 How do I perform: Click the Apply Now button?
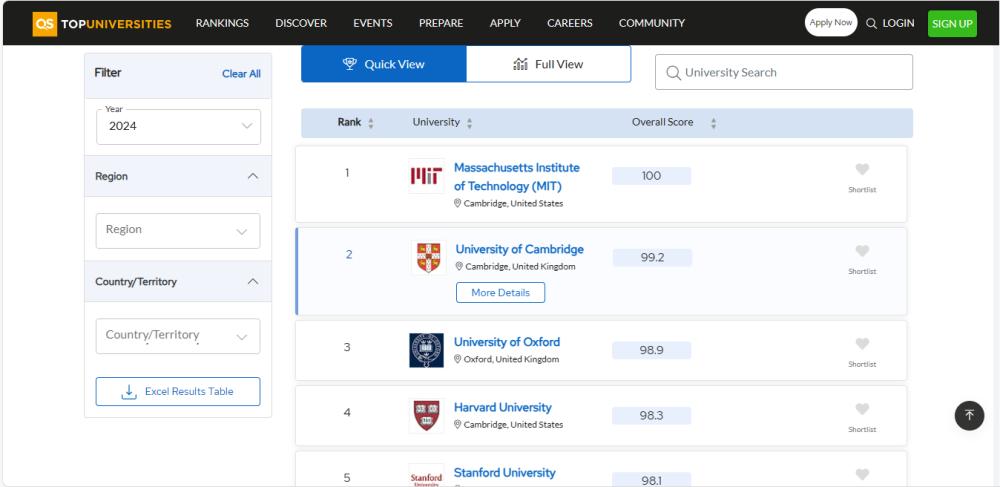831,22
